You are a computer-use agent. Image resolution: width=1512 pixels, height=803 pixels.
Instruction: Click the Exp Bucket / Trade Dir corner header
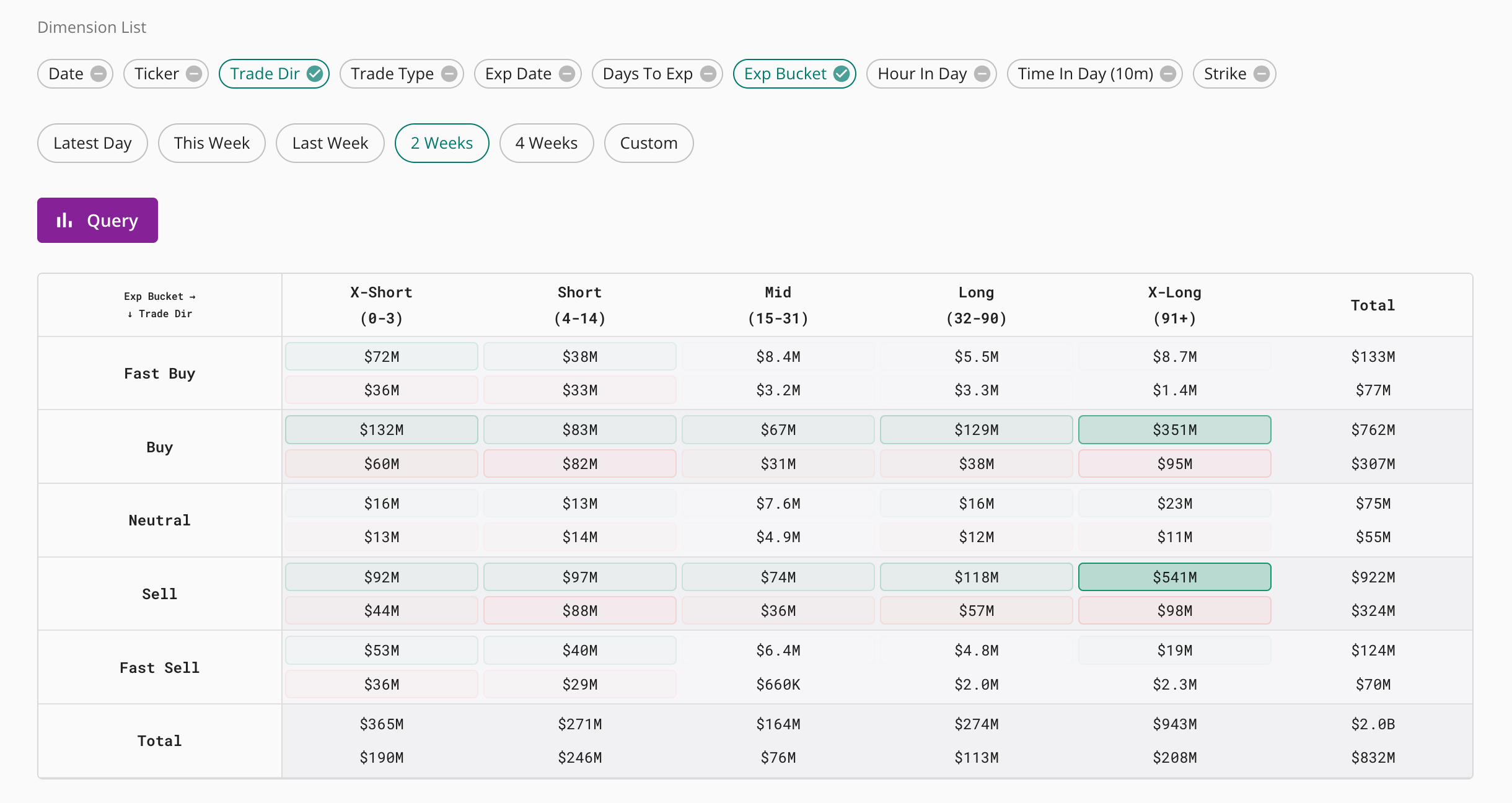160,305
